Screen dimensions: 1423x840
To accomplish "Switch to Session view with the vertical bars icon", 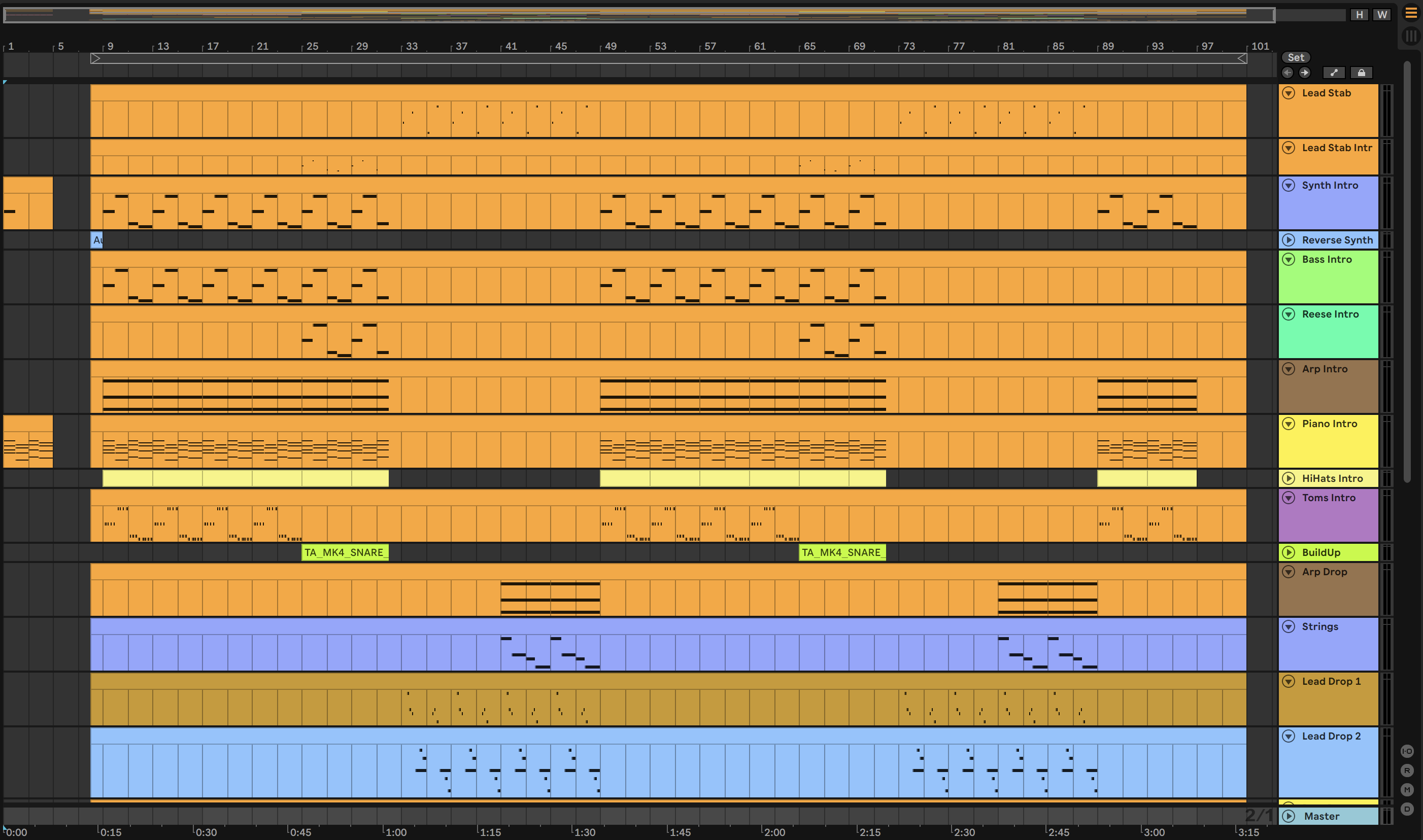I will pos(1410,36).
